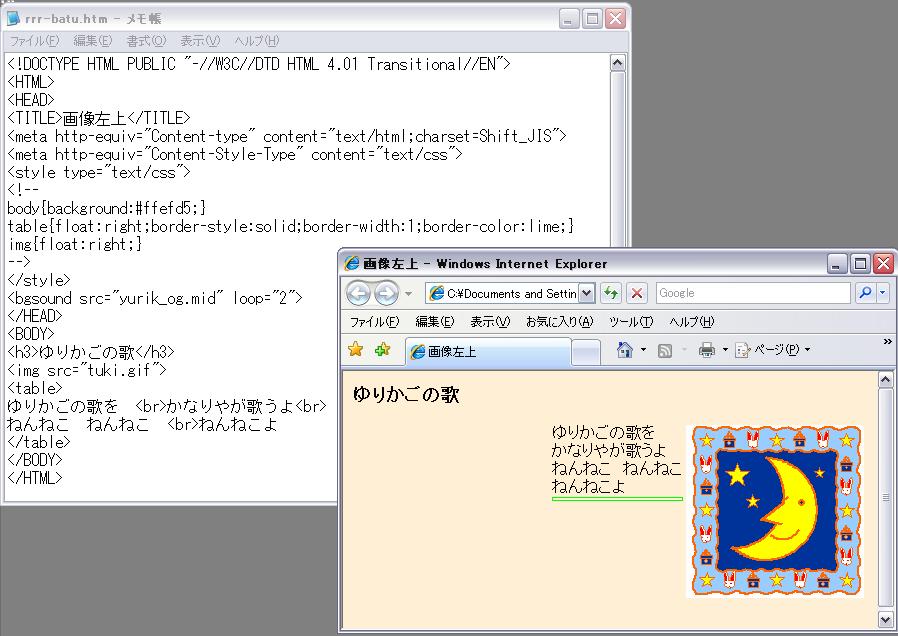Expand the Print options dropdown arrow
Image resolution: width=898 pixels, height=636 pixels.
(x=725, y=350)
